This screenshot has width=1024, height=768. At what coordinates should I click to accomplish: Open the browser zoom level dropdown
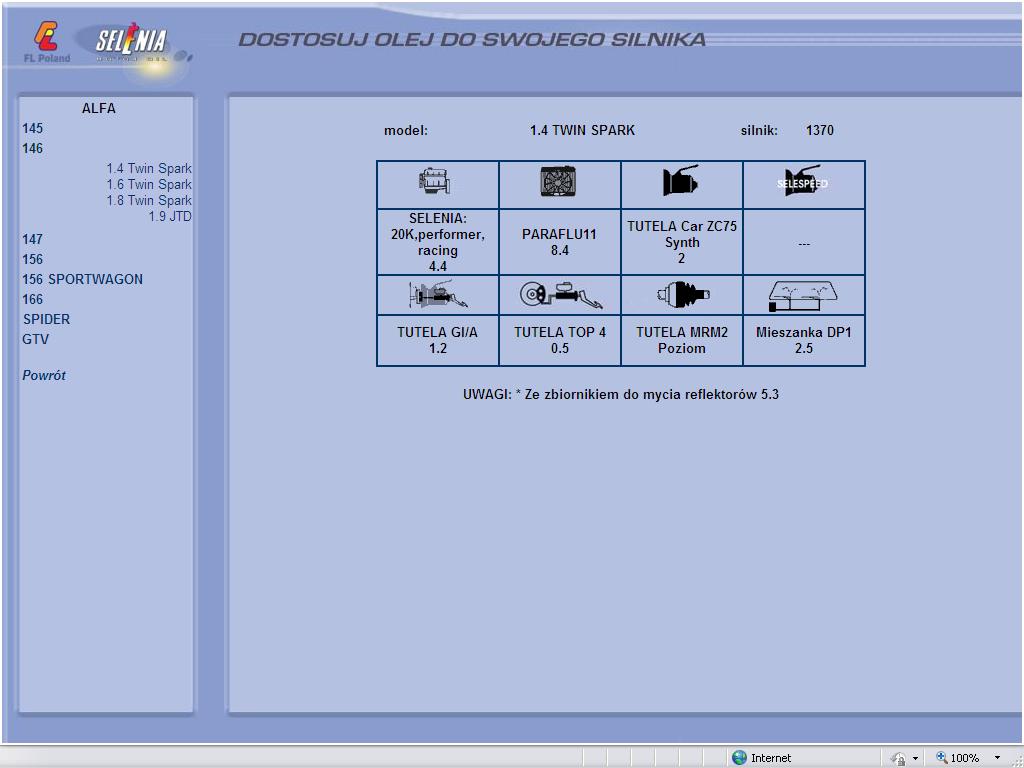coord(997,758)
